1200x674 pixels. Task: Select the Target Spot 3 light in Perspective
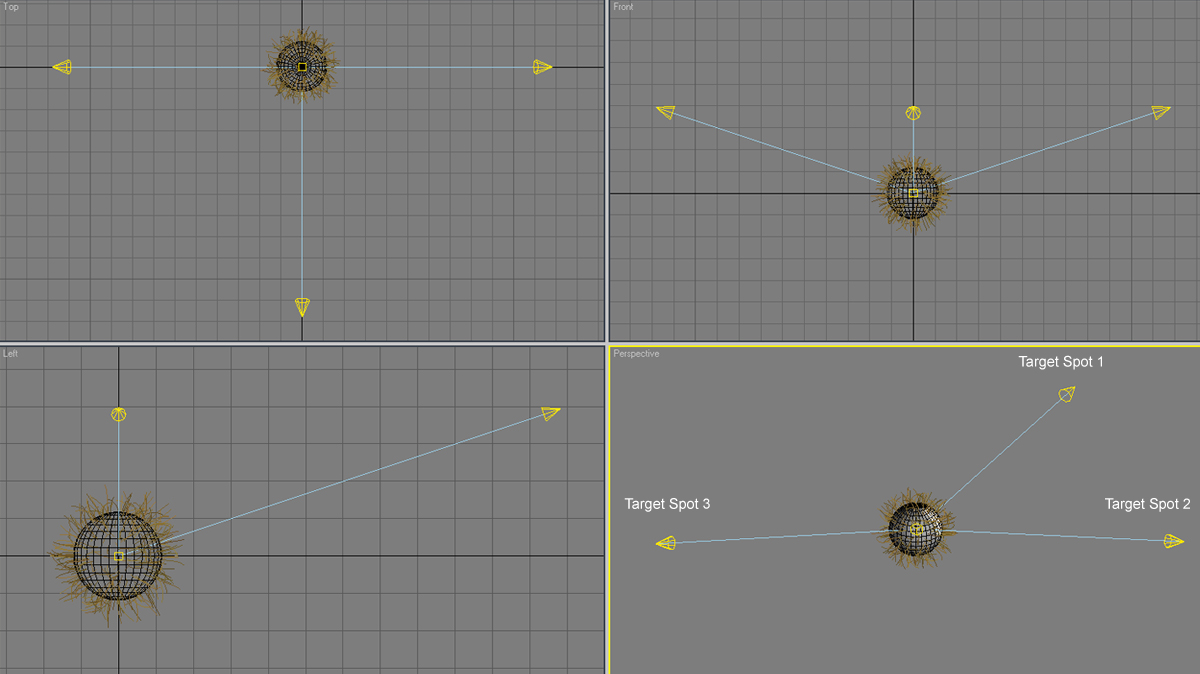click(x=666, y=543)
